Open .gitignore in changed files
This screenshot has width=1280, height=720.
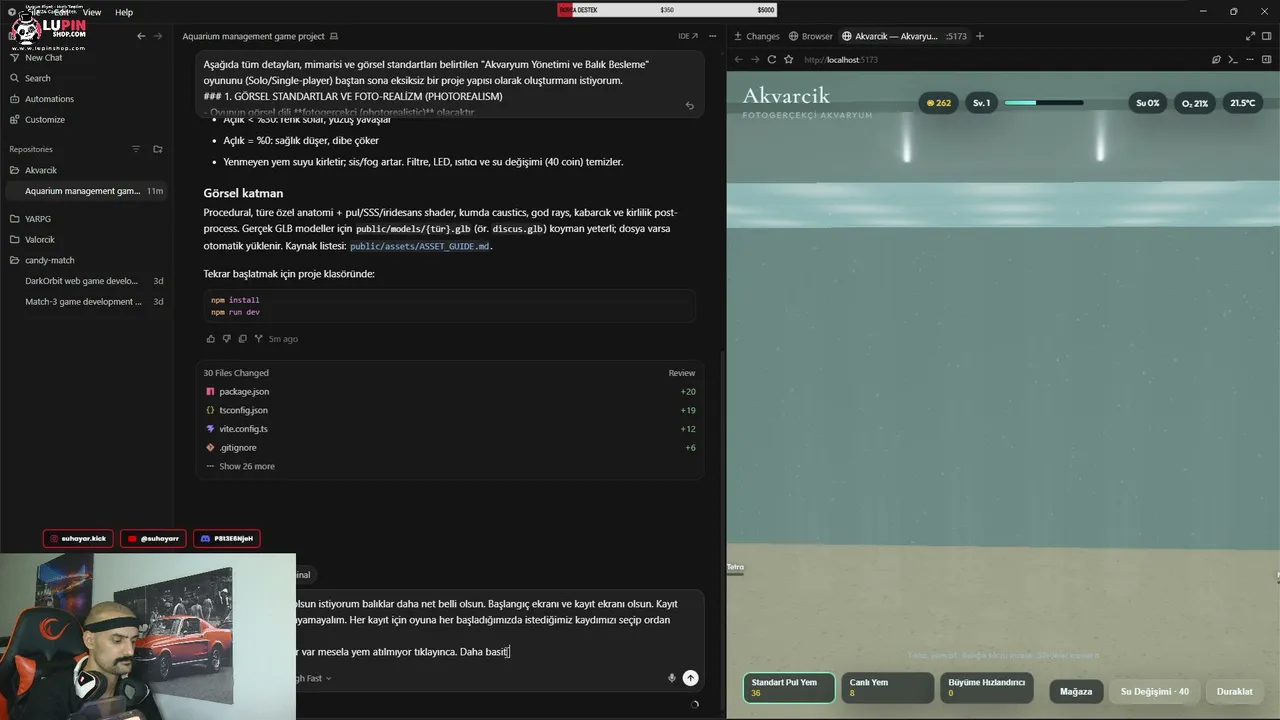point(450,448)
